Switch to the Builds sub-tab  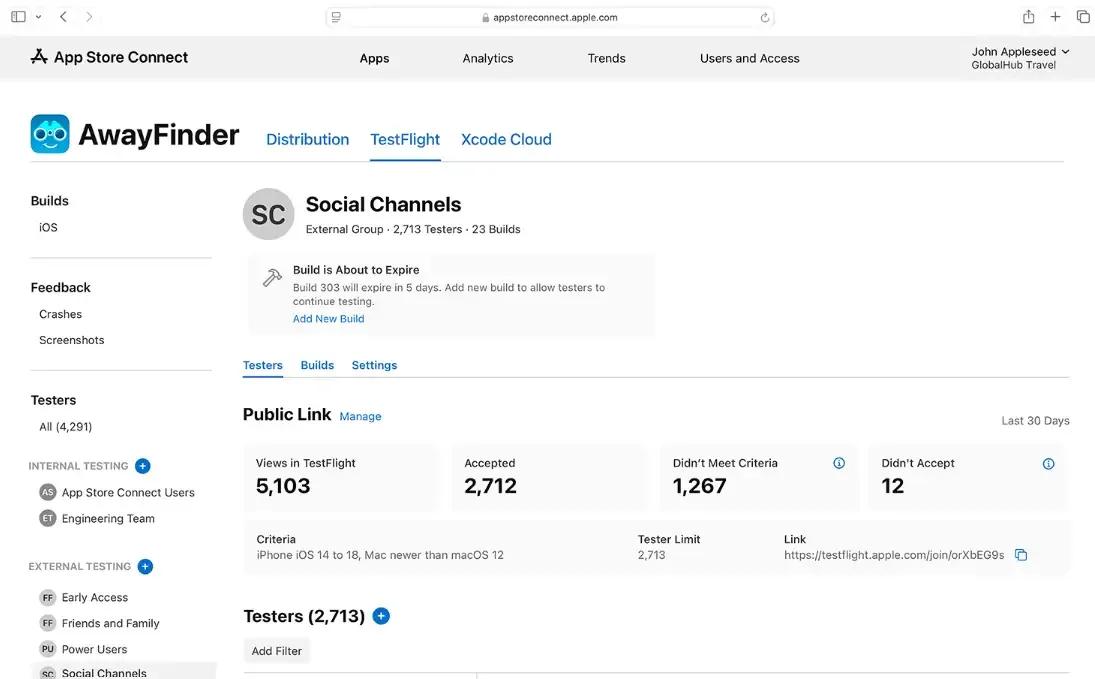pos(317,365)
